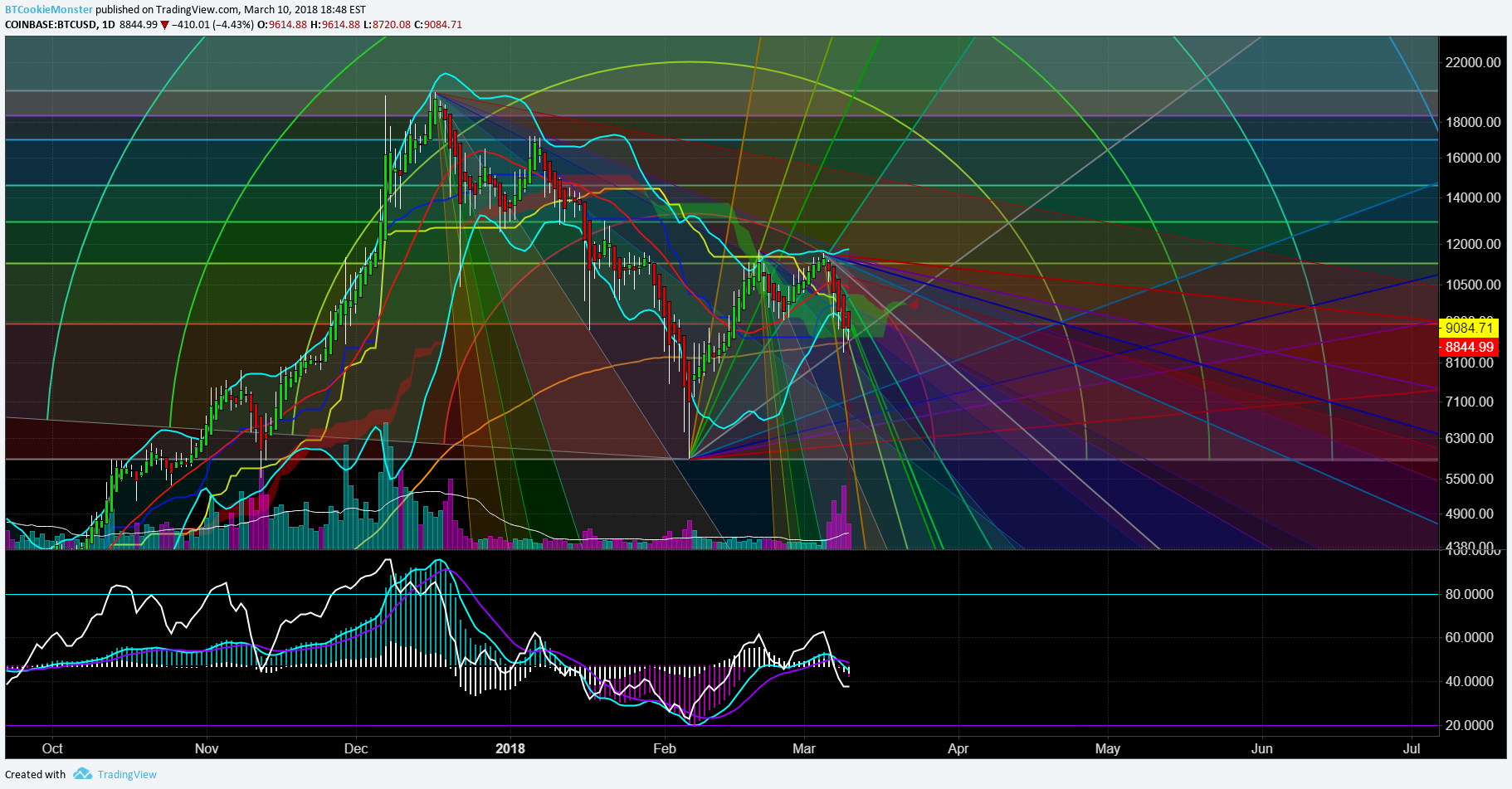Click the Feb label on time axis
Viewport: 1512px width, 789px height.
(x=665, y=748)
